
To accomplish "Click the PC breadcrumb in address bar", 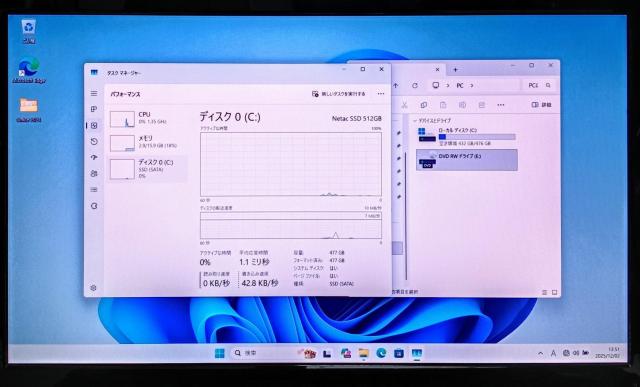I will click(460, 85).
